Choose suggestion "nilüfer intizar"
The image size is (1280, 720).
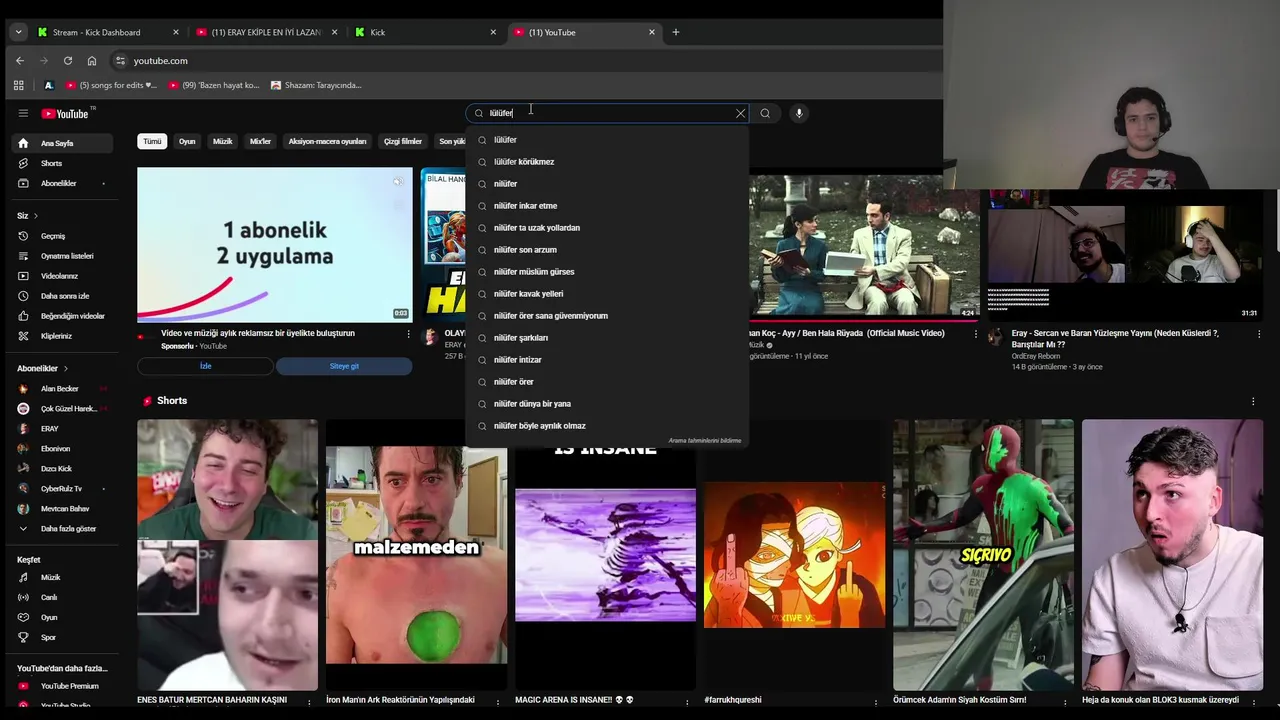[x=607, y=360]
